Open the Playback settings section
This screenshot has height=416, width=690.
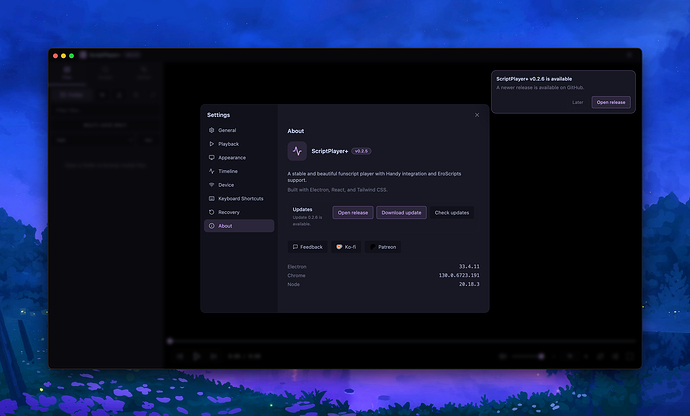tap(239, 144)
